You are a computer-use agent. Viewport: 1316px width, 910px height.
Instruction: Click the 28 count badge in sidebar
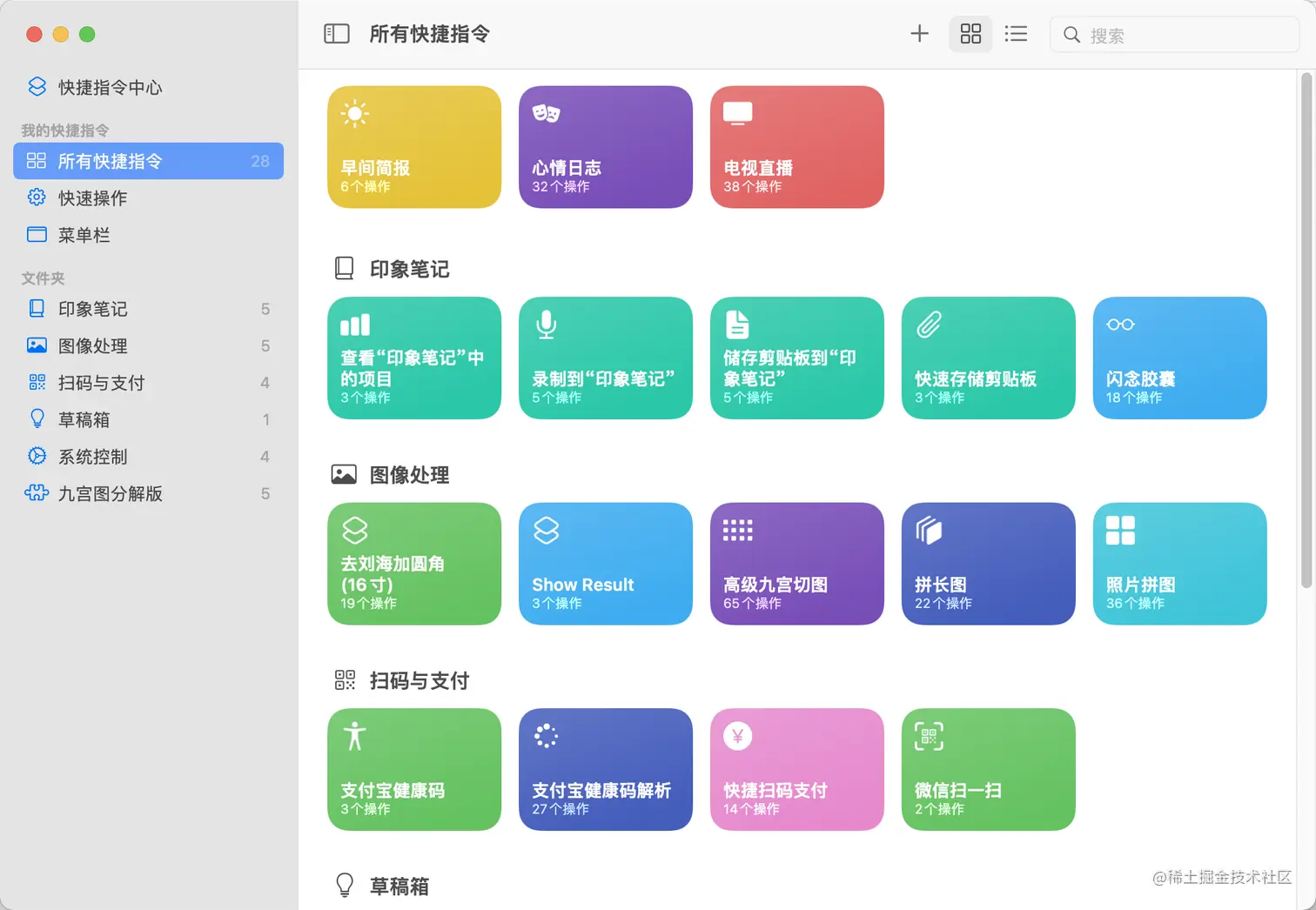(260, 161)
